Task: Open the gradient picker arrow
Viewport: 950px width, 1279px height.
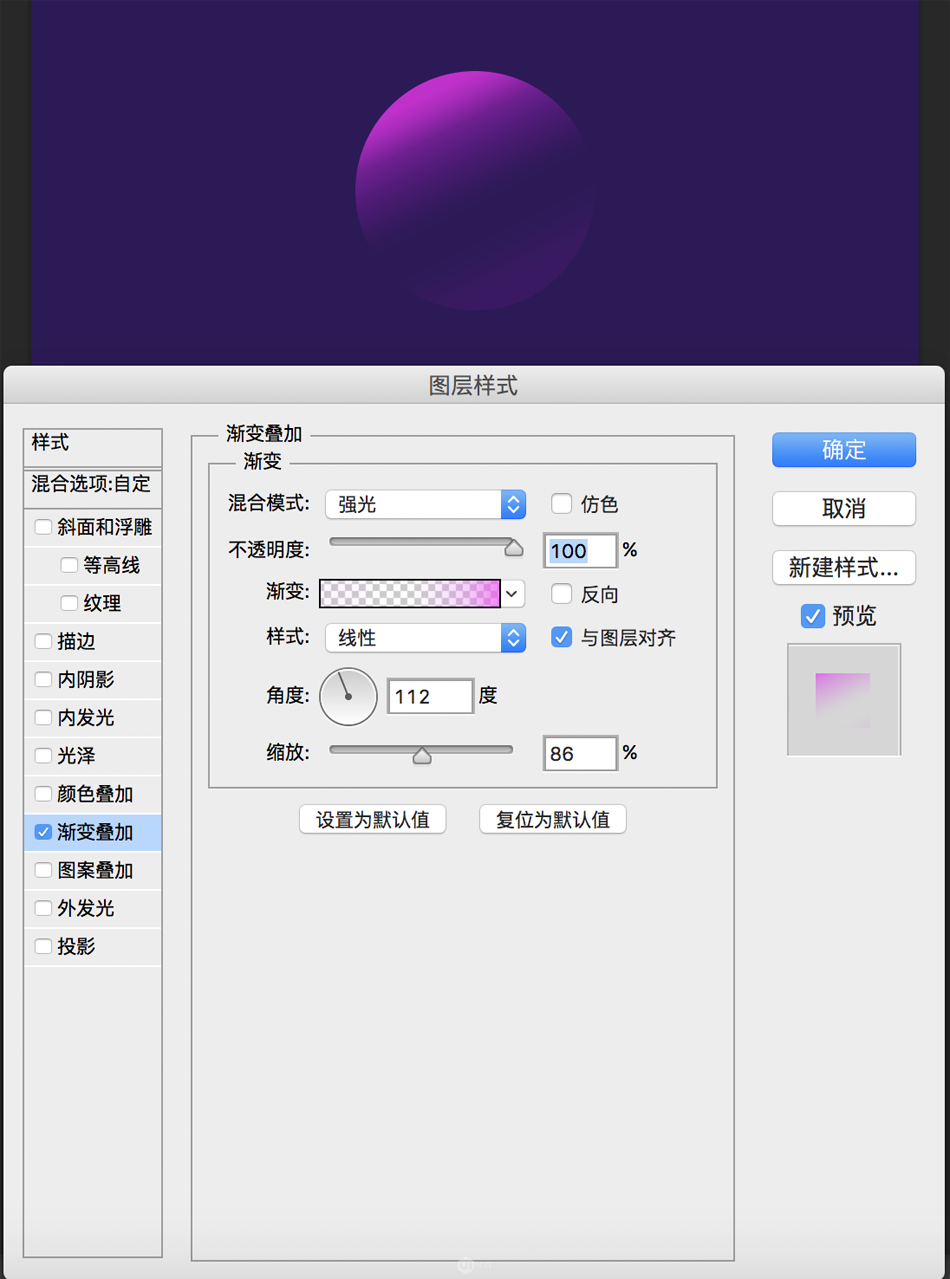Action: 512,594
